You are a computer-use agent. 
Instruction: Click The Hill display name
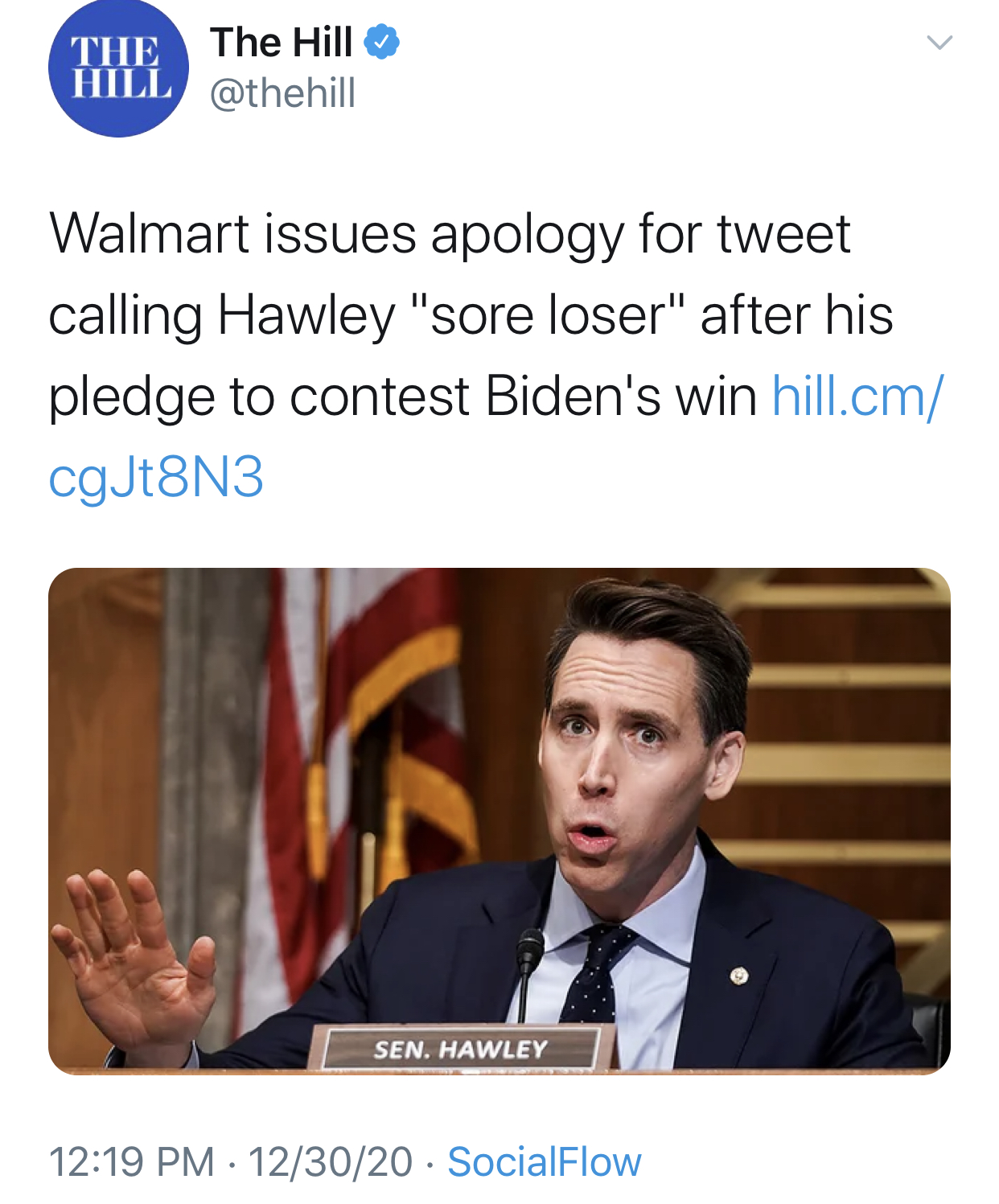[282, 42]
